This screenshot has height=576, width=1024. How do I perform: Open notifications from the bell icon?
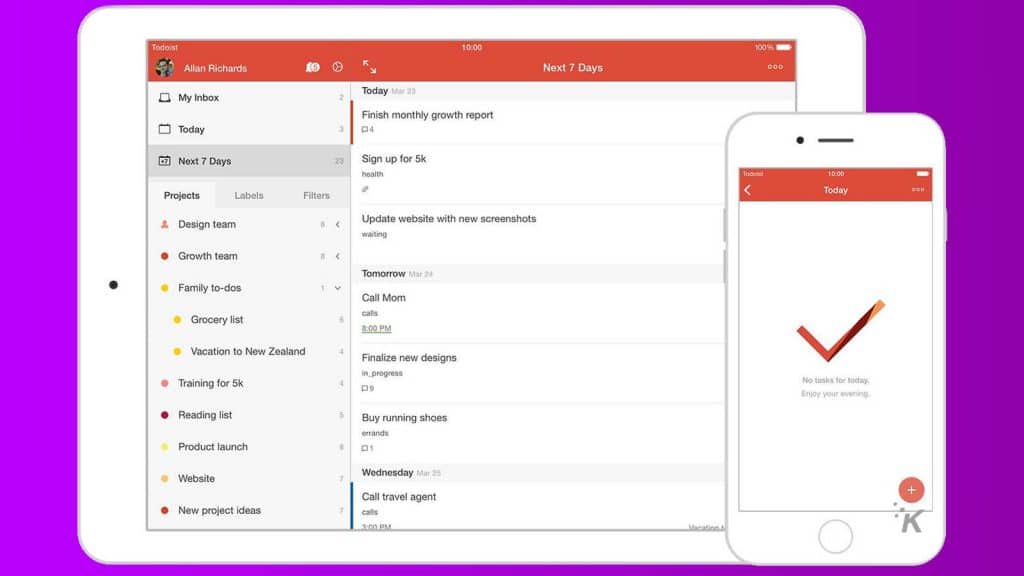coord(312,67)
